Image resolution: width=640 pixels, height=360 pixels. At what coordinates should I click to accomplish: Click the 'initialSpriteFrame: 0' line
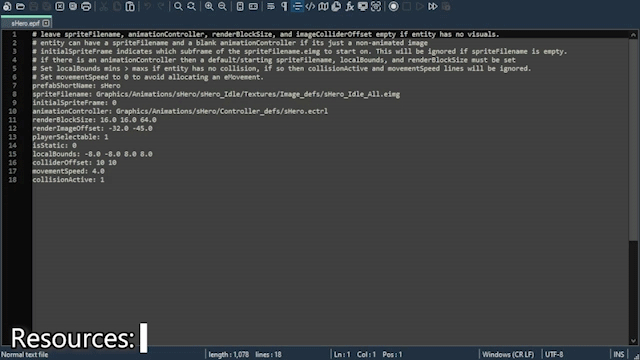[74, 103]
